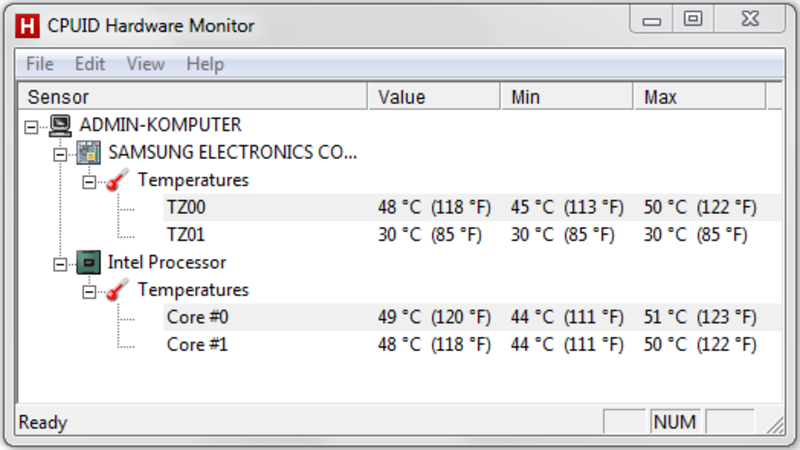Open the Help menu
800x450 pixels.
click(x=205, y=64)
